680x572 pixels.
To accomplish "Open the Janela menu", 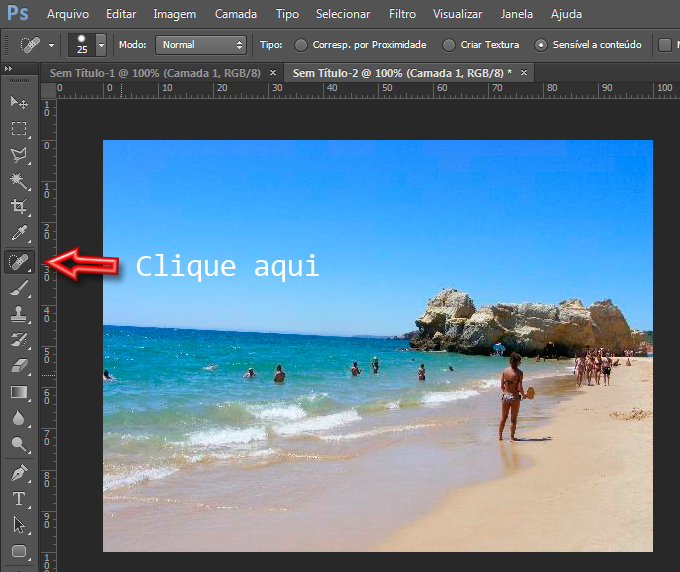I will click(x=517, y=14).
